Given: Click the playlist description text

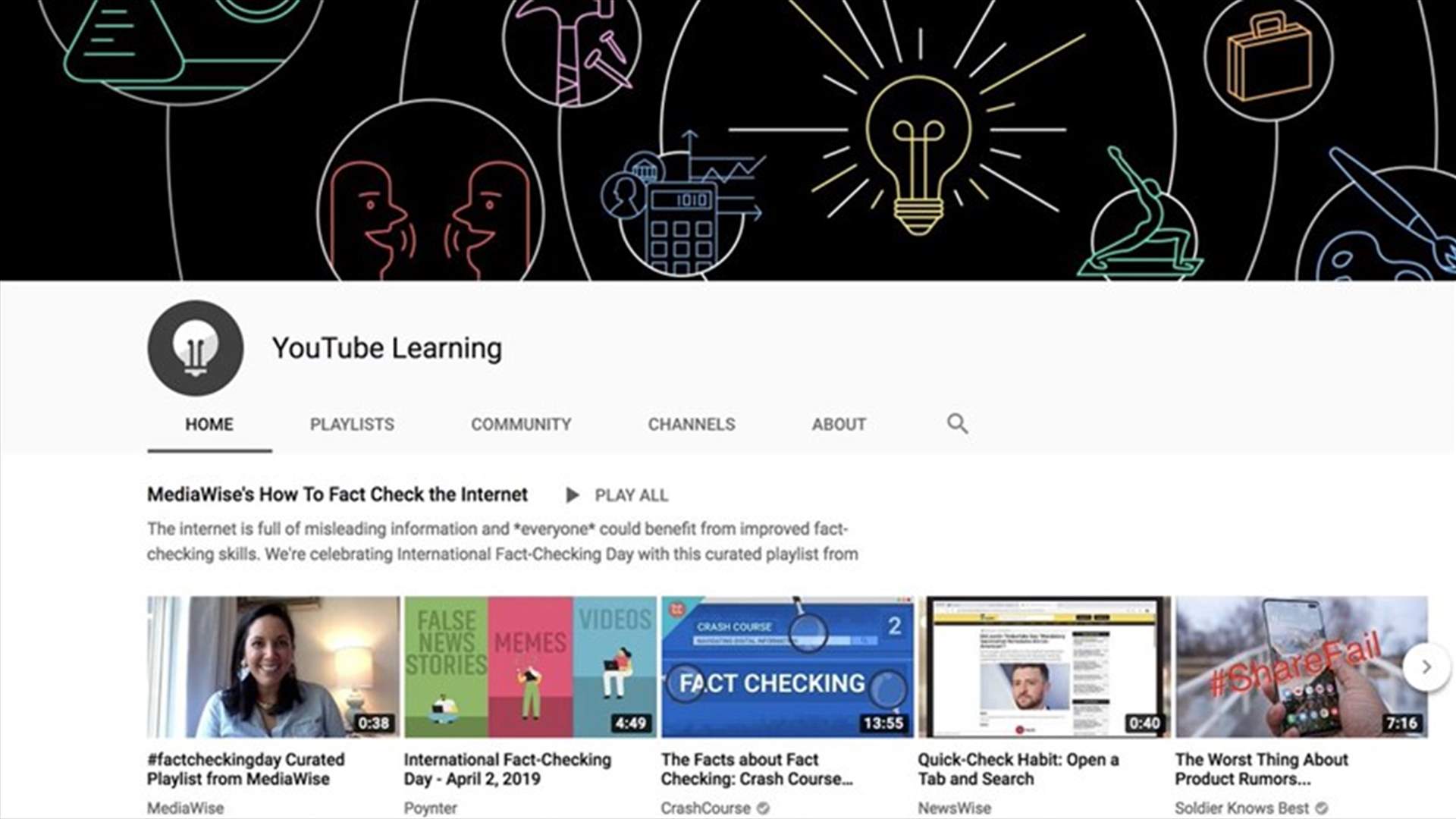Looking at the screenshot, I should (503, 541).
